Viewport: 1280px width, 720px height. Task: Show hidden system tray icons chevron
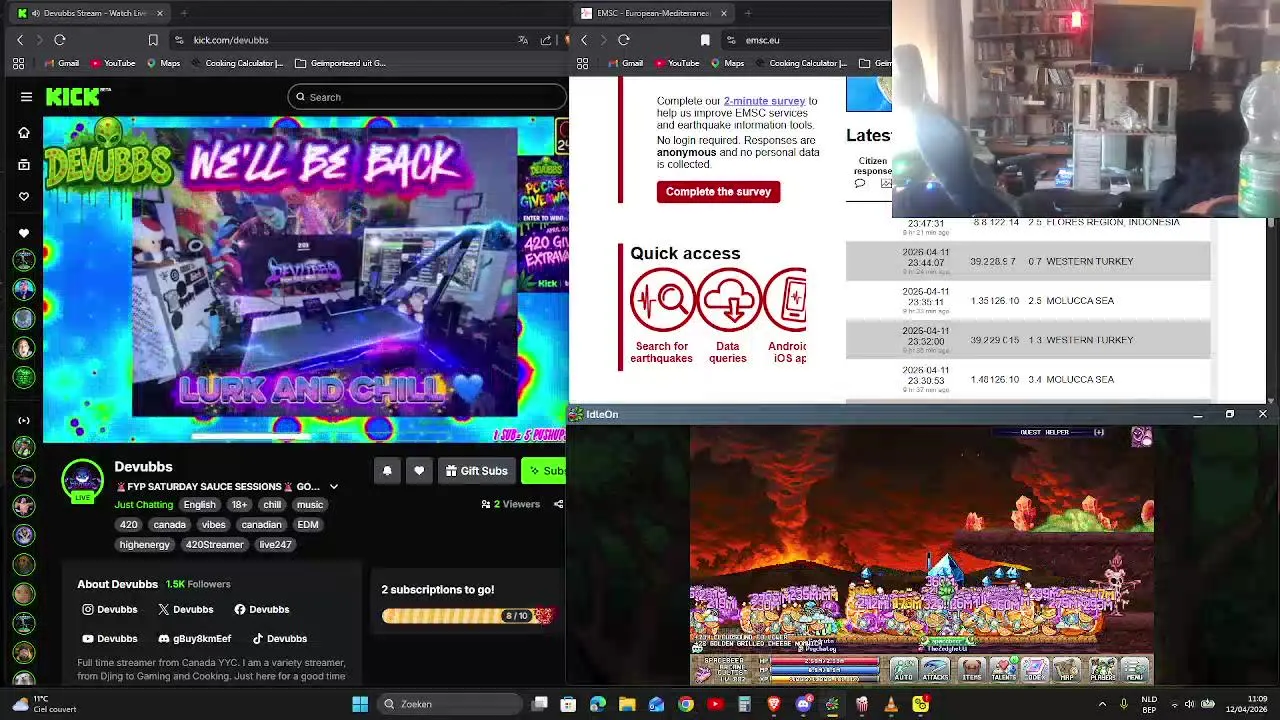pos(1103,704)
